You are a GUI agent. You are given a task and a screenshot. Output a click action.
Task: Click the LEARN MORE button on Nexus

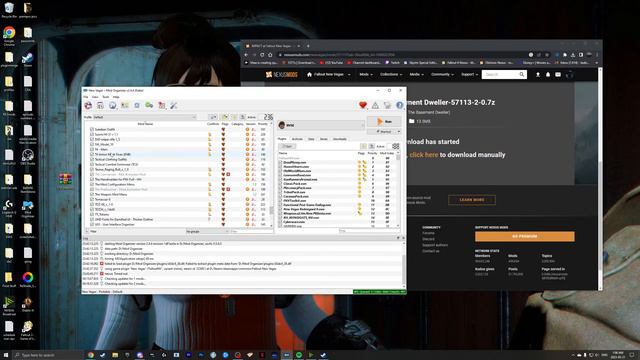pyautogui.click(x=472, y=200)
